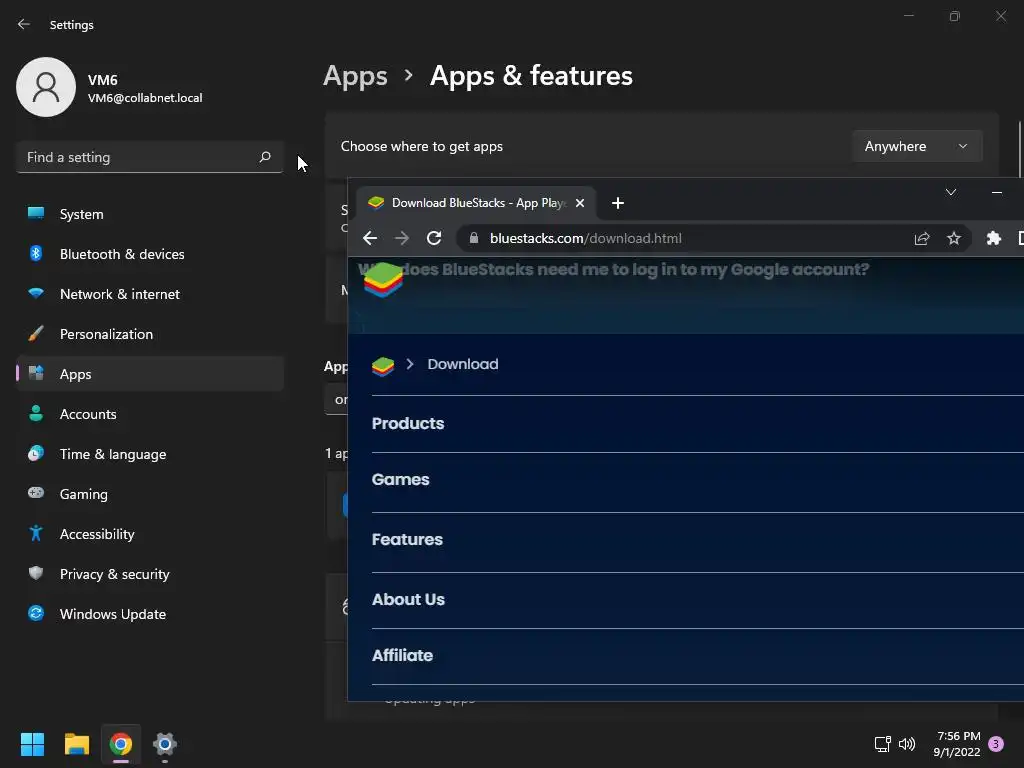Open a new Chrome tab

618,203
